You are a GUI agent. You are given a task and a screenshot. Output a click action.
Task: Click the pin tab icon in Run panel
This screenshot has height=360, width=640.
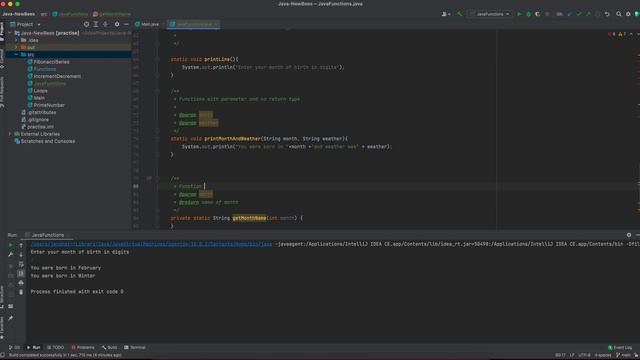tap(11, 318)
